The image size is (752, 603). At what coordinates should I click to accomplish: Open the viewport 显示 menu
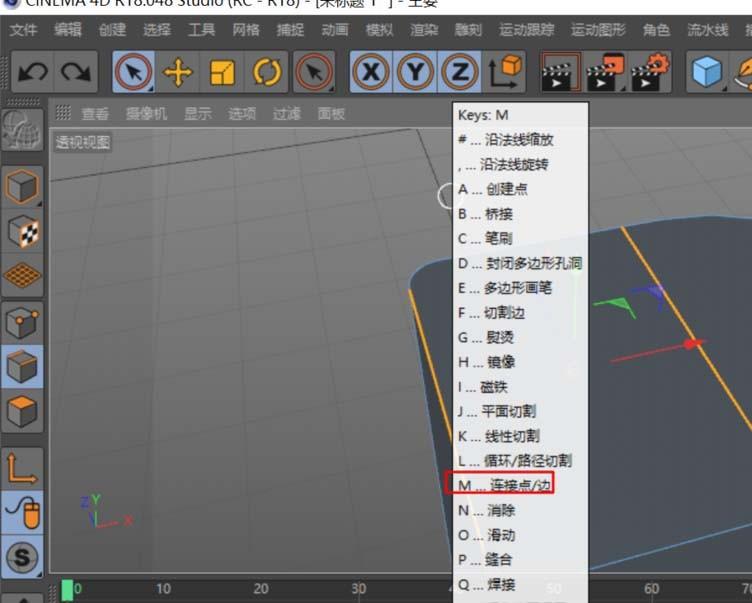pyautogui.click(x=198, y=114)
